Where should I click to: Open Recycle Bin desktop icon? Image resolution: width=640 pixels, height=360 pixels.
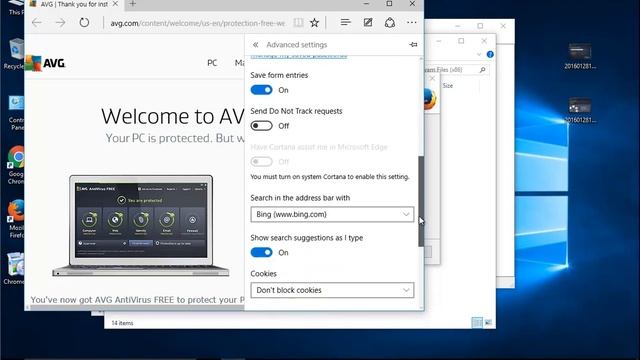(x=16, y=54)
